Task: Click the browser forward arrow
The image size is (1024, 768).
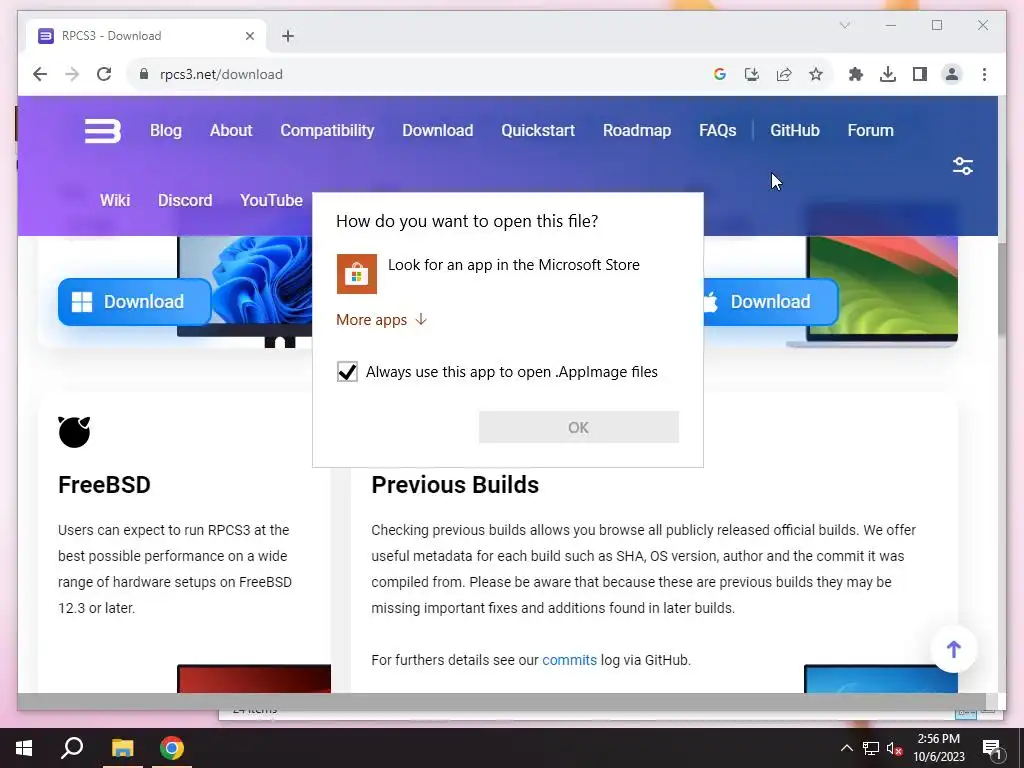Action: click(x=72, y=74)
